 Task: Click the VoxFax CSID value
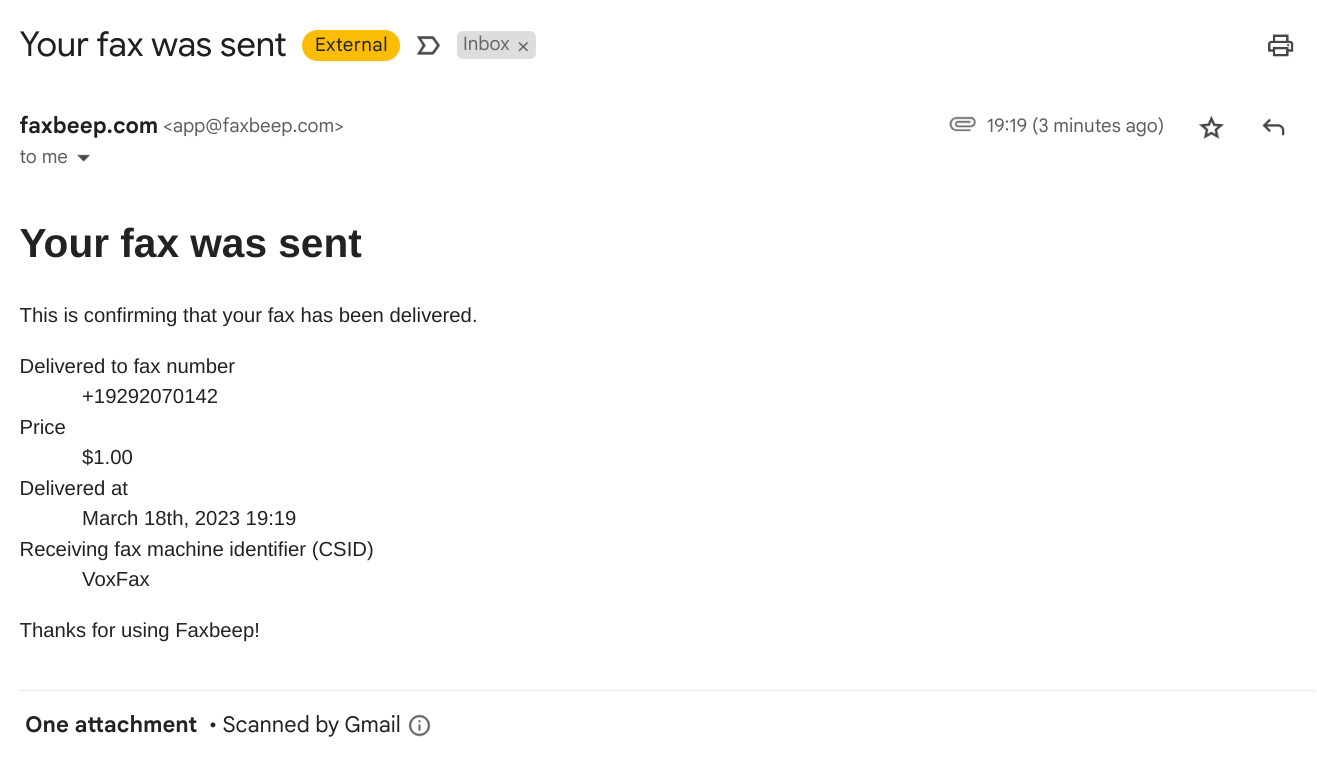pos(116,580)
